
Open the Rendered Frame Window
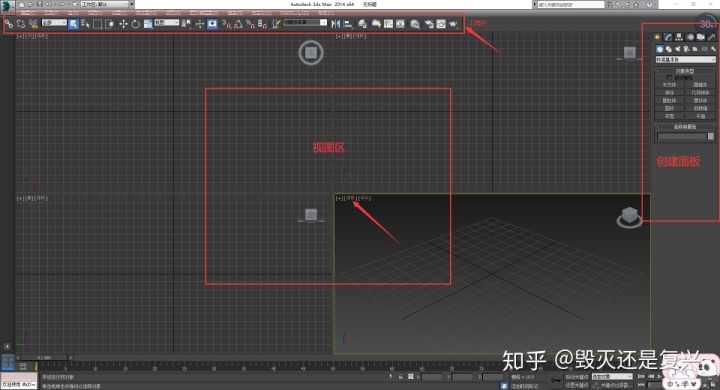pyautogui.click(x=441, y=23)
